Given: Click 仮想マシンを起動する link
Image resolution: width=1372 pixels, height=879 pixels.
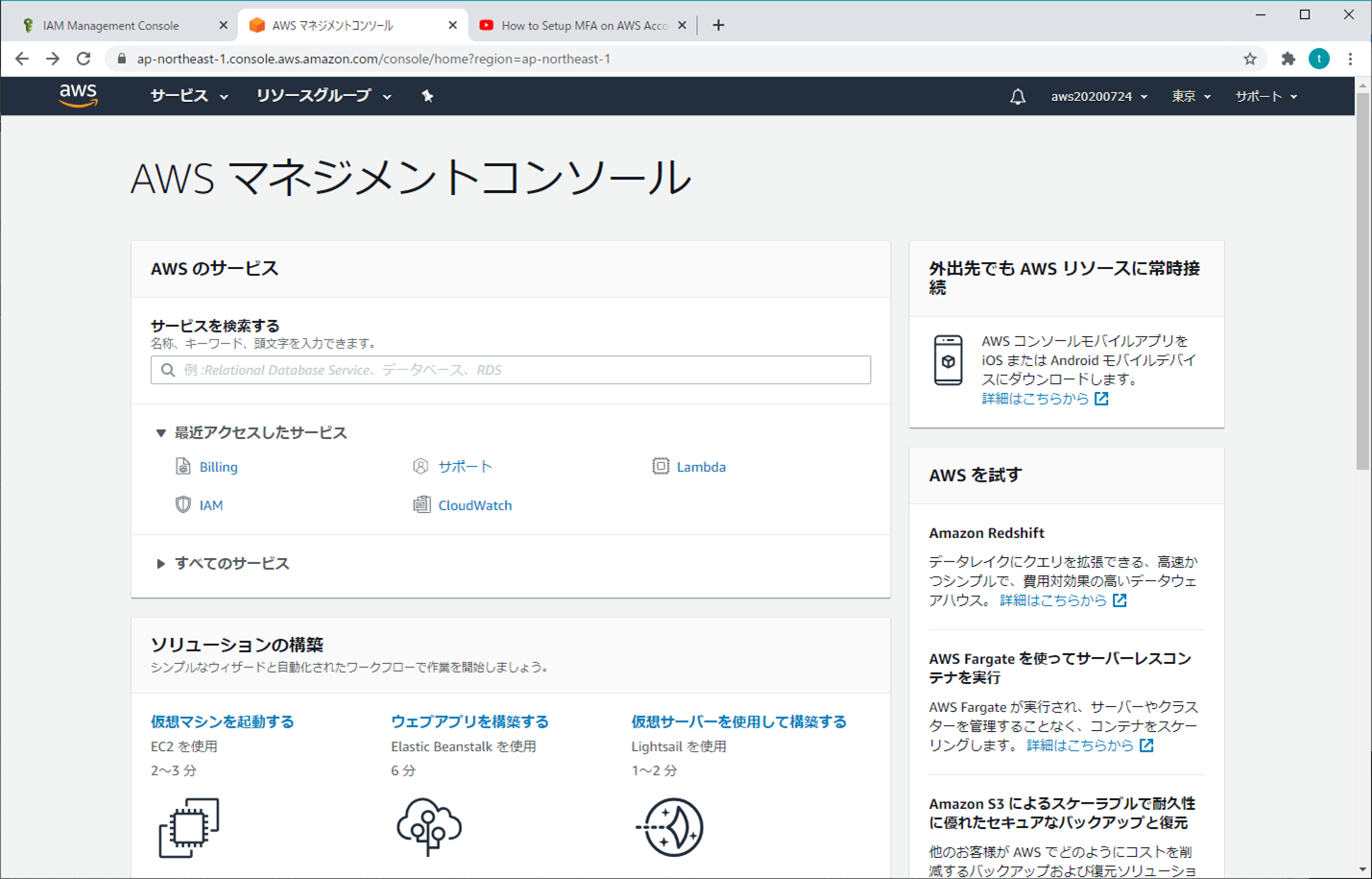Looking at the screenshot, I should (x=223, y=721).
